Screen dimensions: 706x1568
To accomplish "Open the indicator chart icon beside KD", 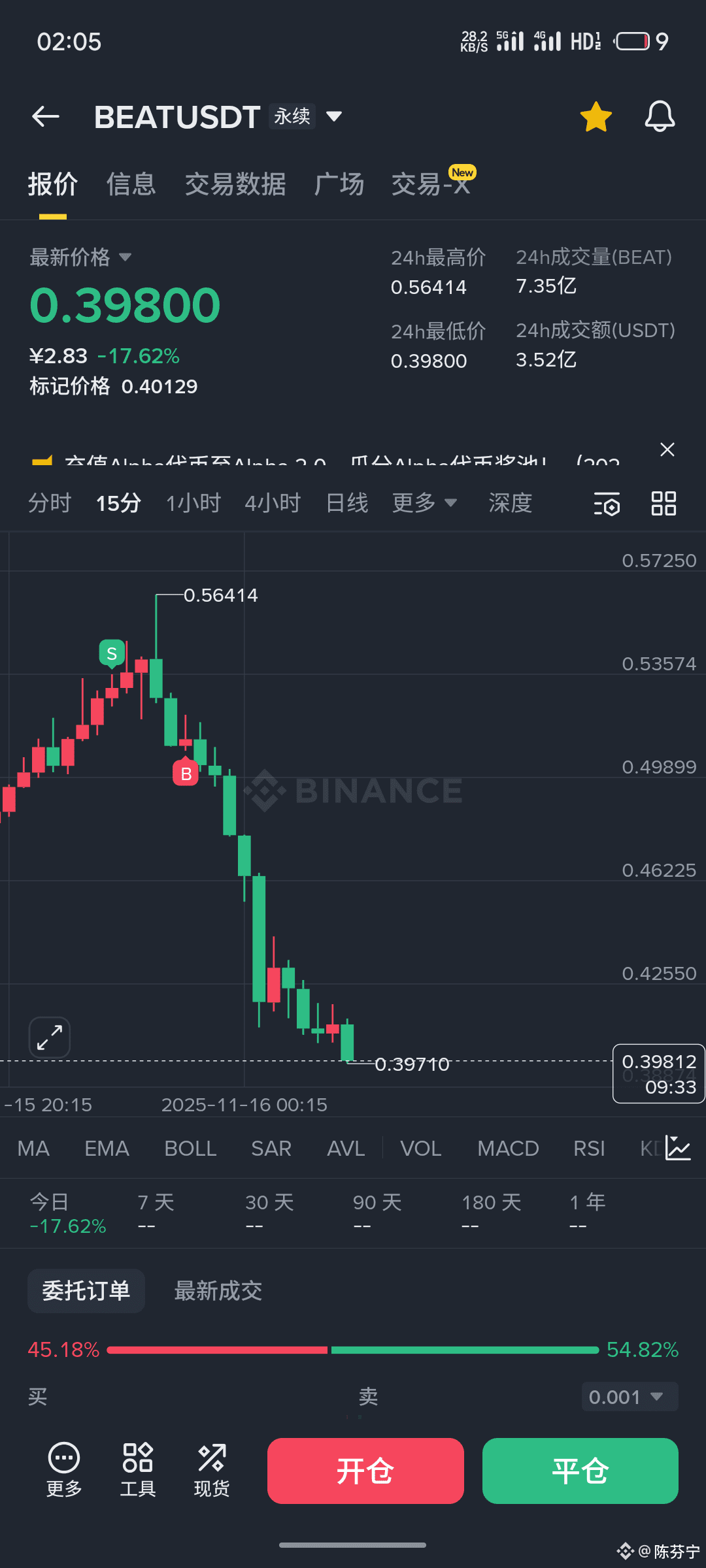I will (x=678, y=1148).
